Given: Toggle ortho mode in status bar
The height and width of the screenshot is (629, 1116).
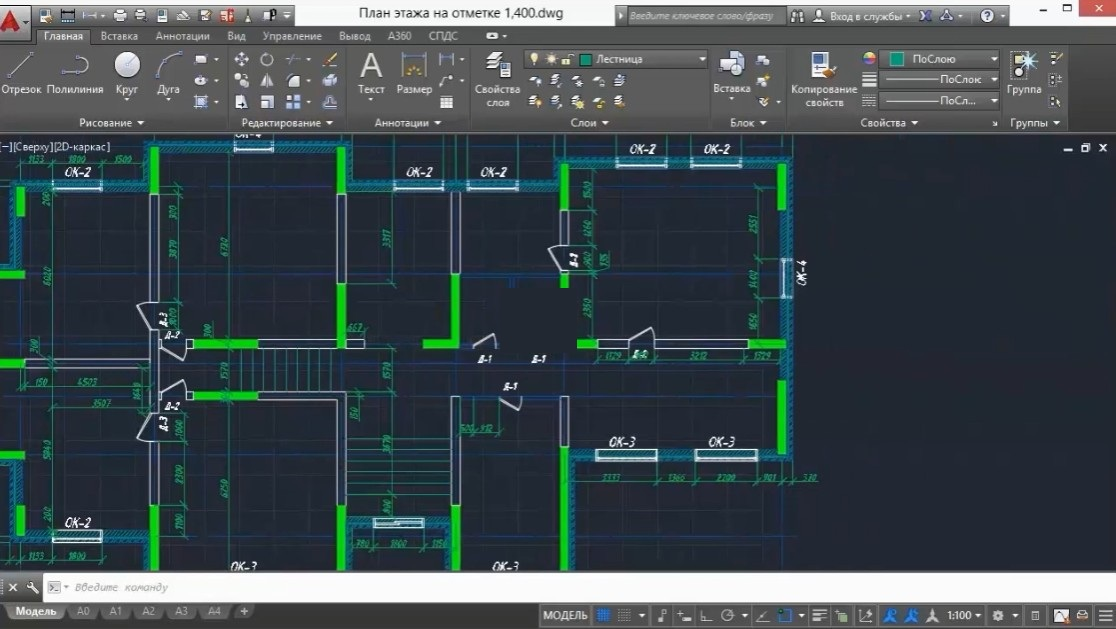Looking at the screenshot, I should [x=706, y=615].
